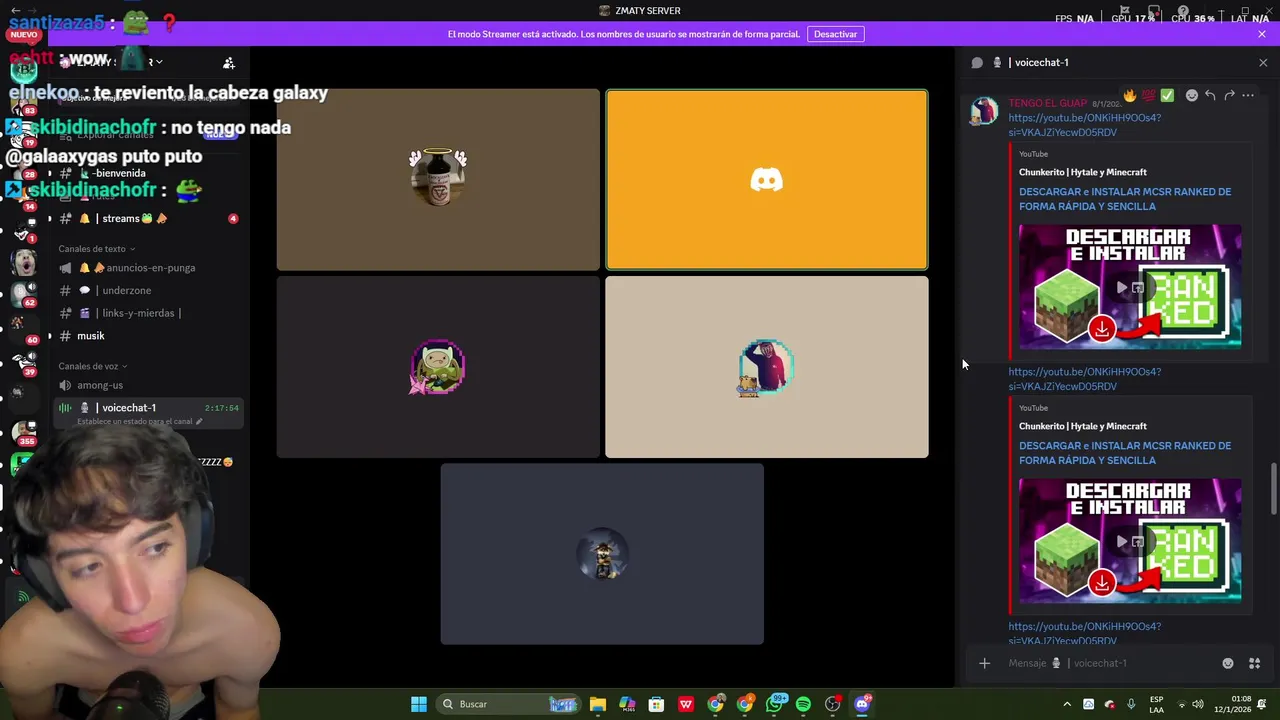
Task: Open the musik text channel
Action: pyautogui.click(x=147, y=336)
